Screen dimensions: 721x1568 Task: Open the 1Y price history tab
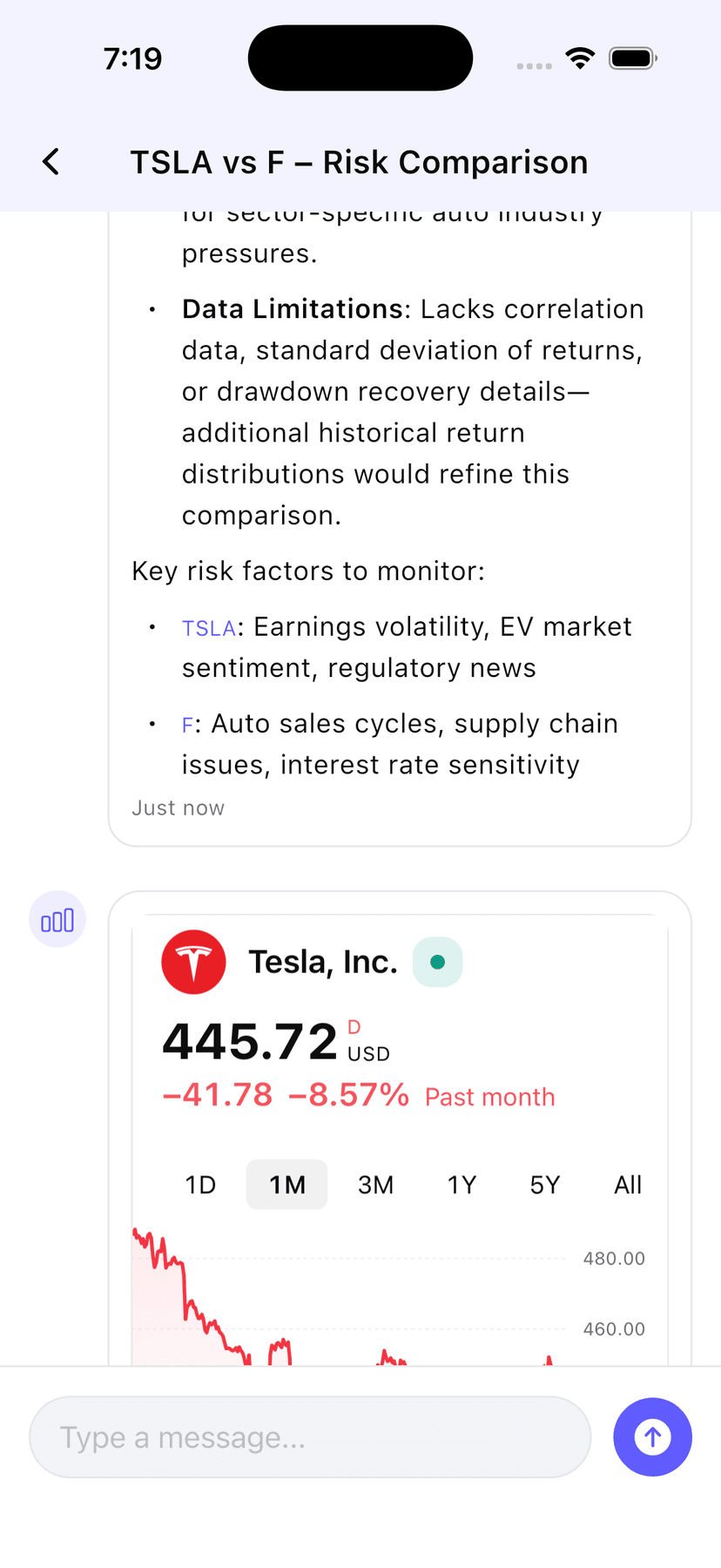pyautogui.click(x=462, y=1185)
